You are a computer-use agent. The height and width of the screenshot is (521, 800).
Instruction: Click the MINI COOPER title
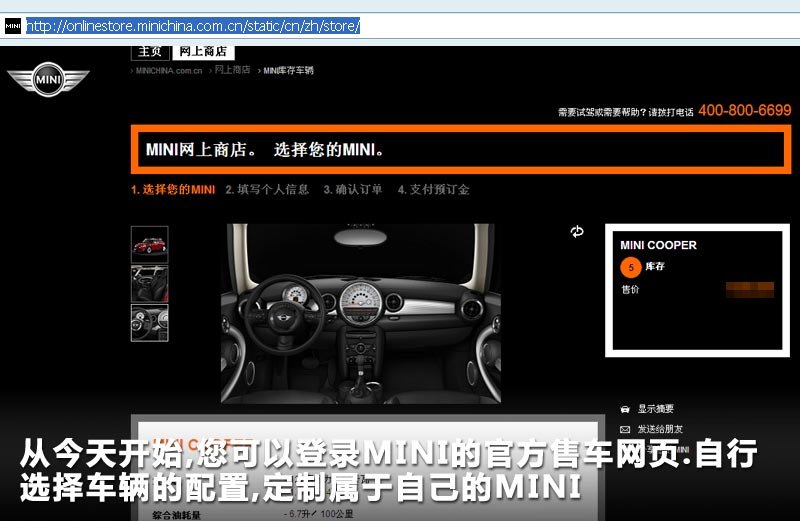click(x=658, y=245)
